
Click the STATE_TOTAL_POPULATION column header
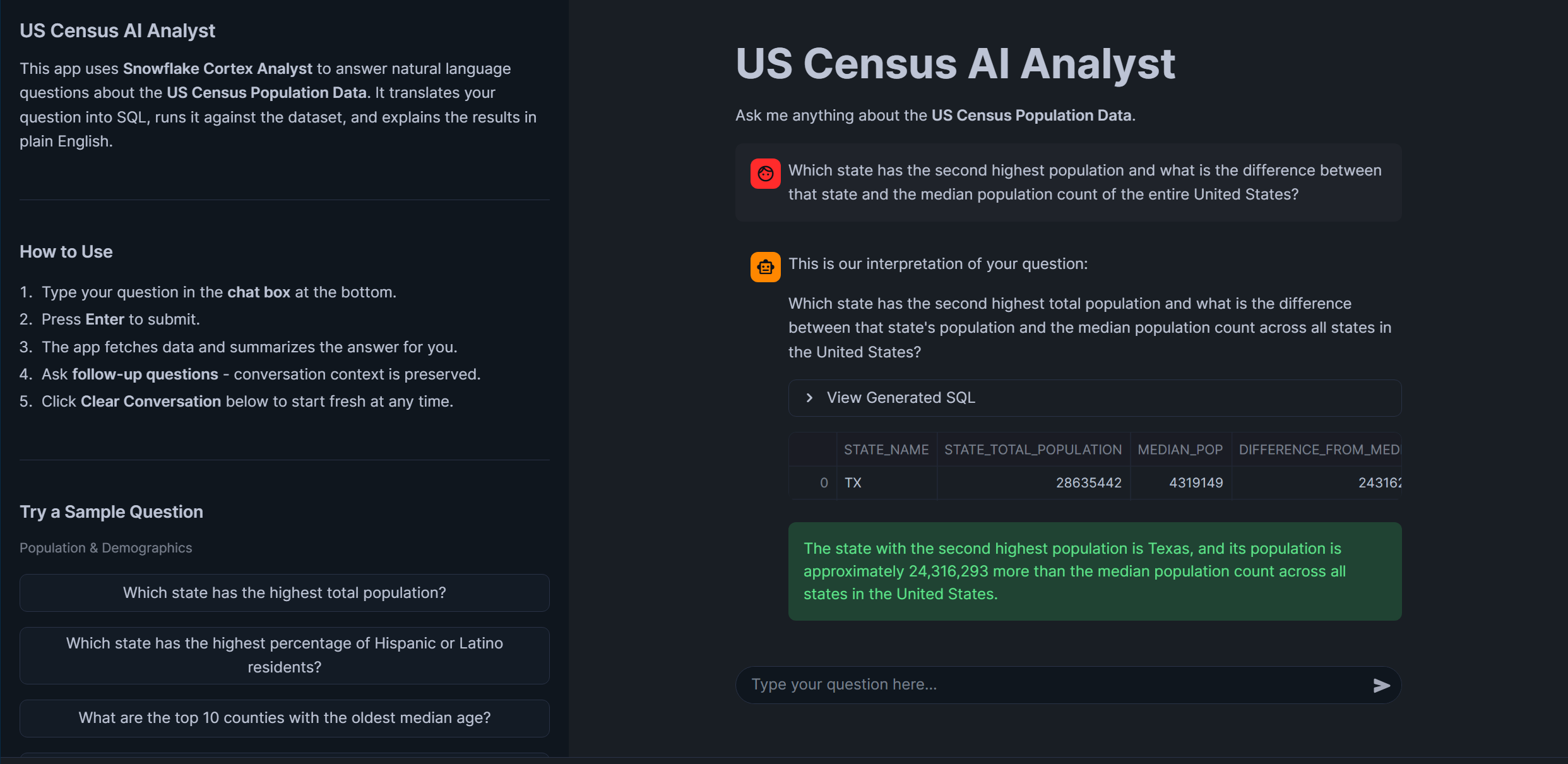point(1033,449)
